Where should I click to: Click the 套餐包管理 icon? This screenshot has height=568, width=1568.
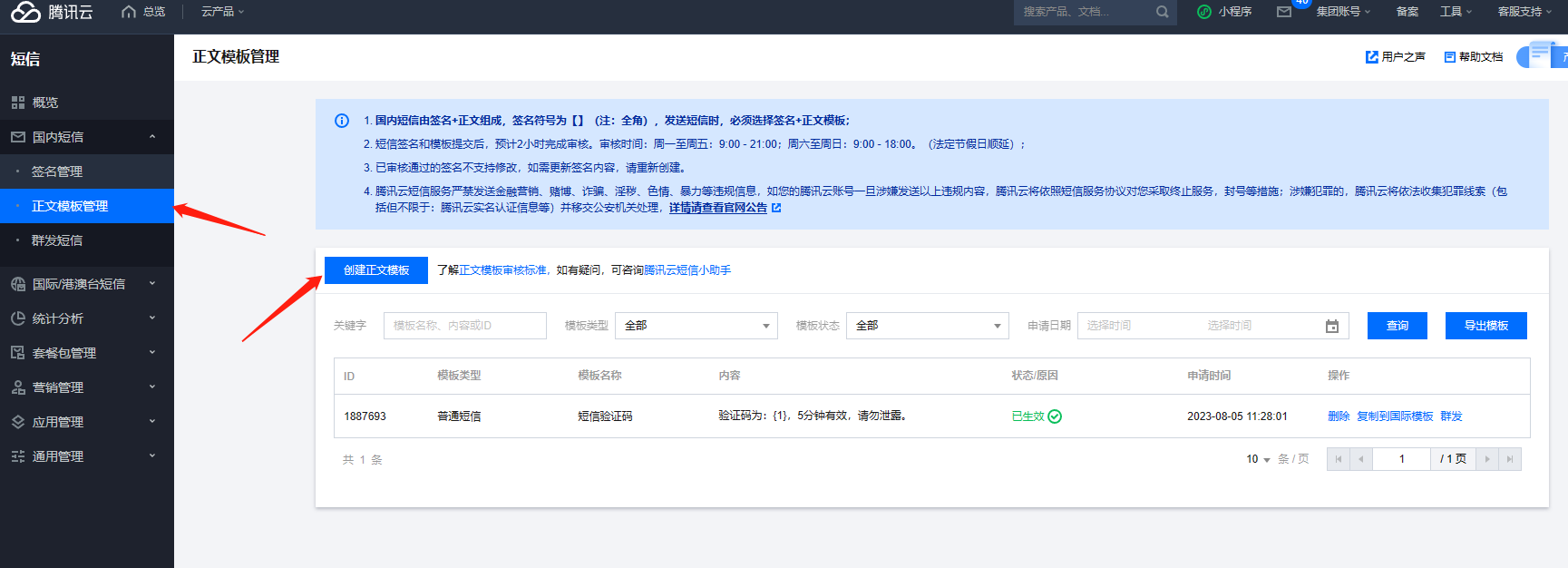tap(18, 353)
